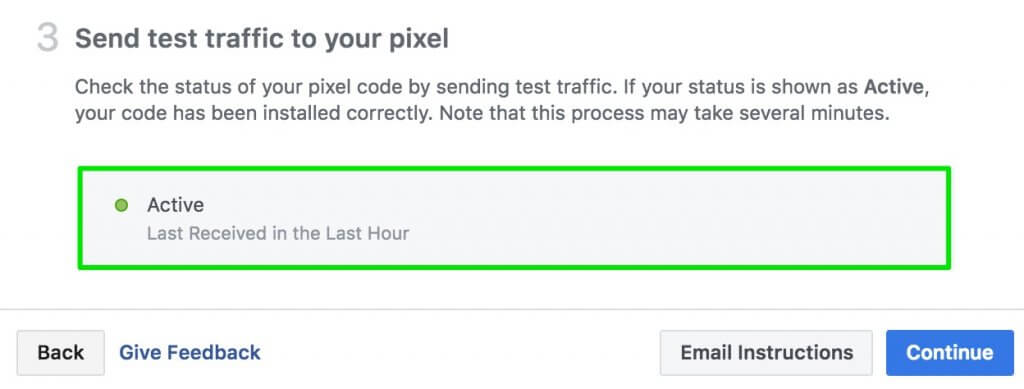Click the Send test traffic to your pixel heading
Image resolution: width=1024 pixels, height=389 pixels.
[262, 39]
